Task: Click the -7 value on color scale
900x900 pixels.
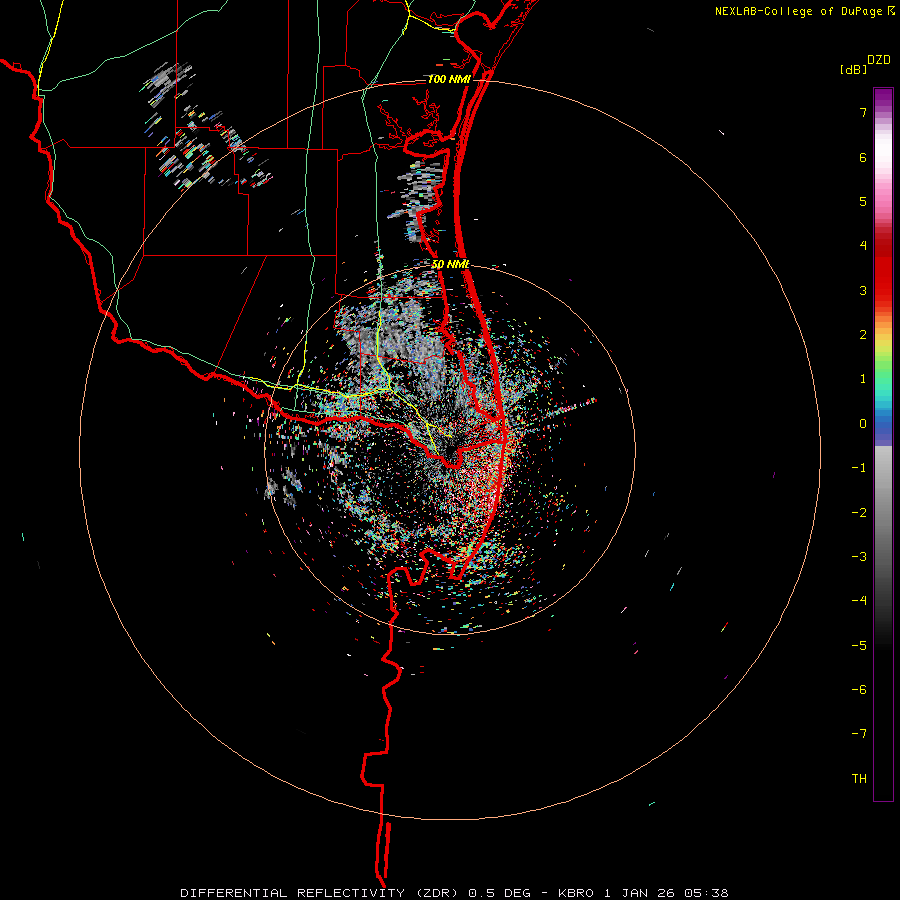Action: pos(859,734)
